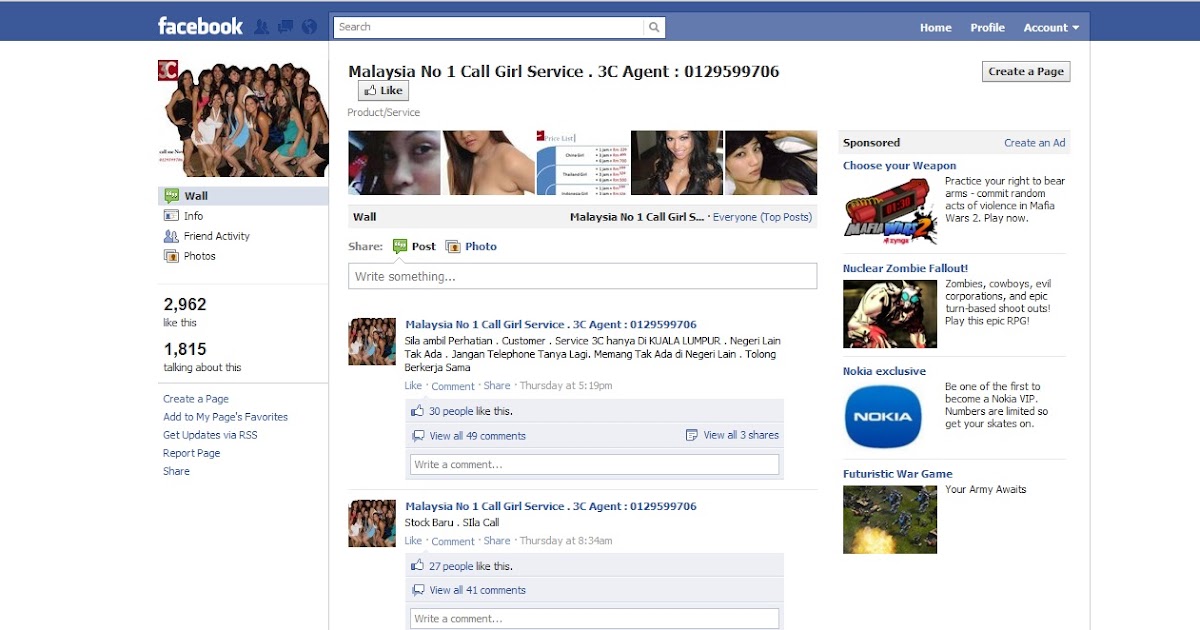
Task: Click View all 49 comments
Action: [477, 436]
